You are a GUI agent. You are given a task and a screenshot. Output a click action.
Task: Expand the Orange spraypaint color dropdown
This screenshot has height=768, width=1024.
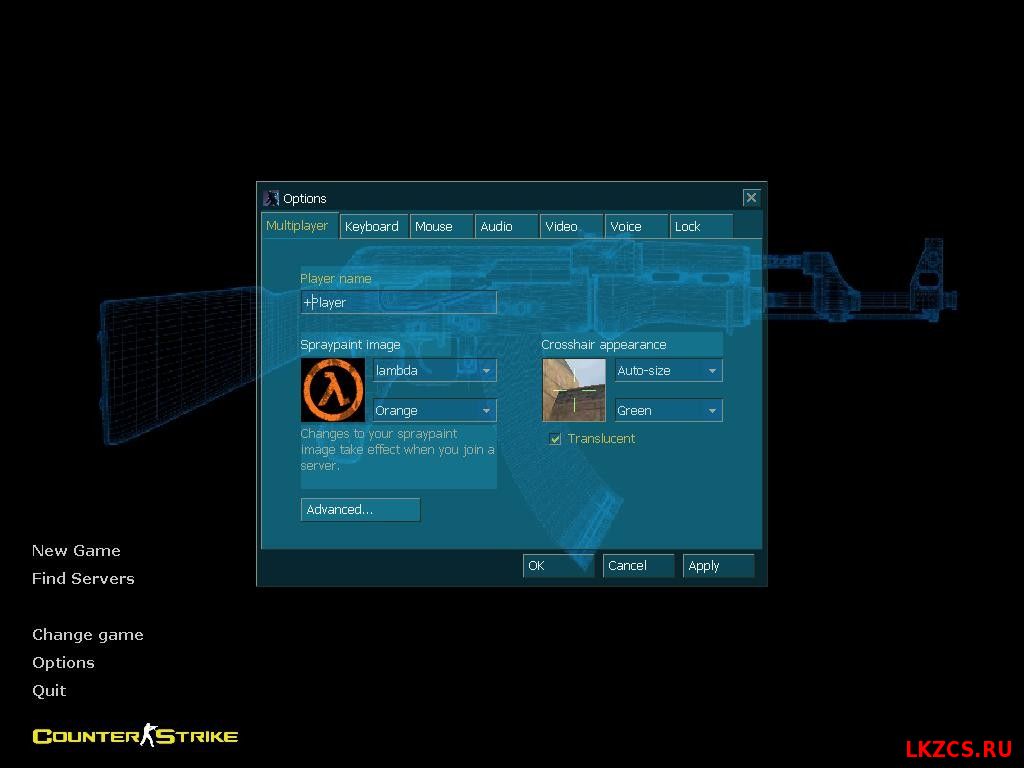point(434,410)
